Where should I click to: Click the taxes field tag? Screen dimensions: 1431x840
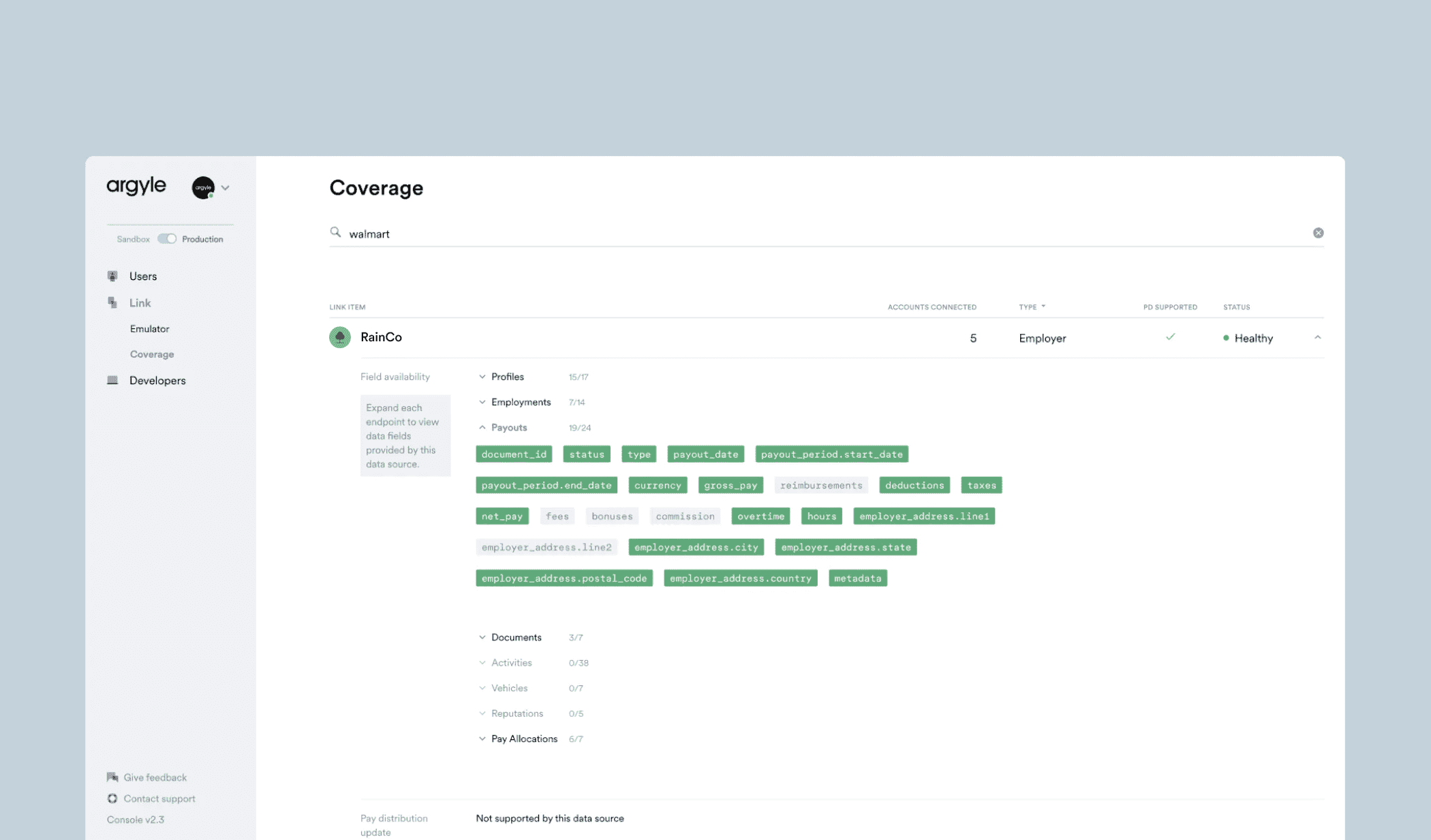(982, 485)
